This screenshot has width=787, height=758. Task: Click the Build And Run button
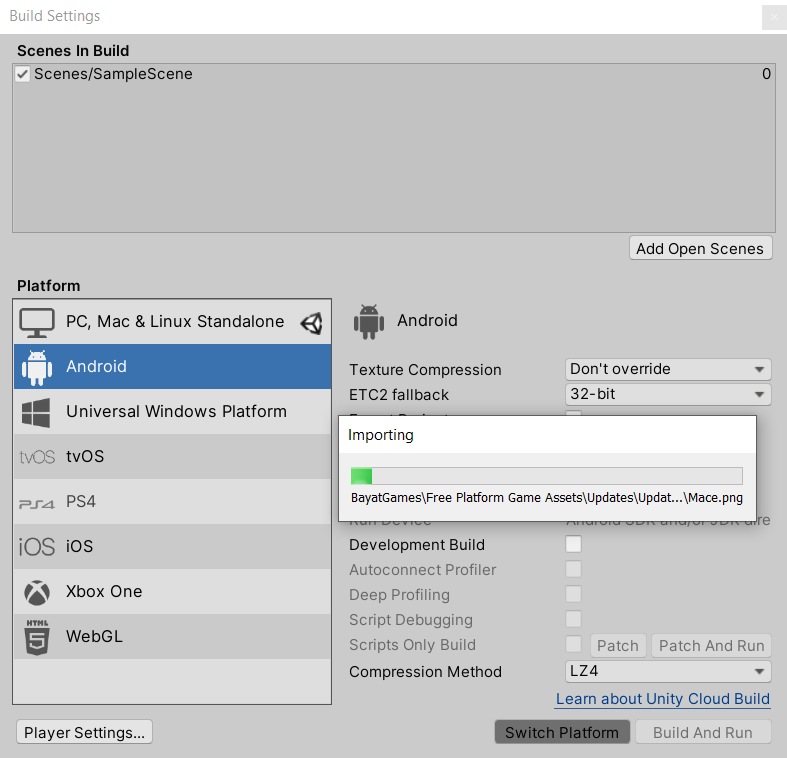tap(703, 732)
